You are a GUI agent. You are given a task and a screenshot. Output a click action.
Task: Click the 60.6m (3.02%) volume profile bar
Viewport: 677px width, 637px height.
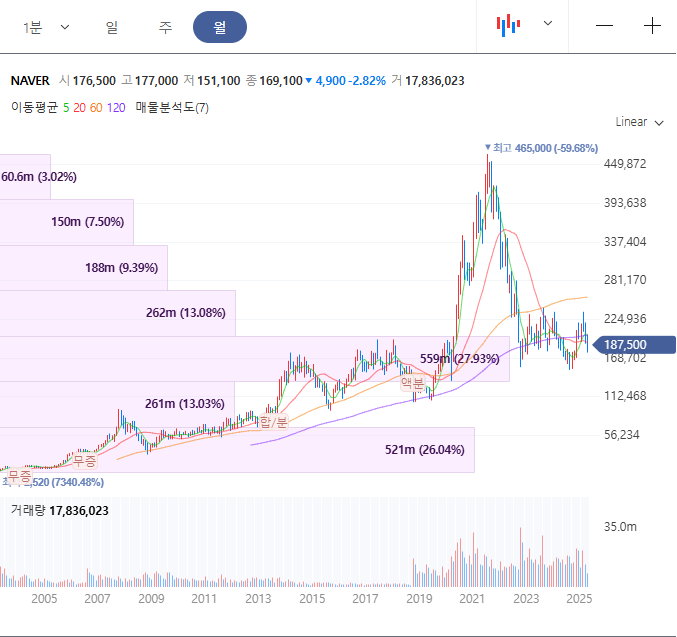point(25,177)
